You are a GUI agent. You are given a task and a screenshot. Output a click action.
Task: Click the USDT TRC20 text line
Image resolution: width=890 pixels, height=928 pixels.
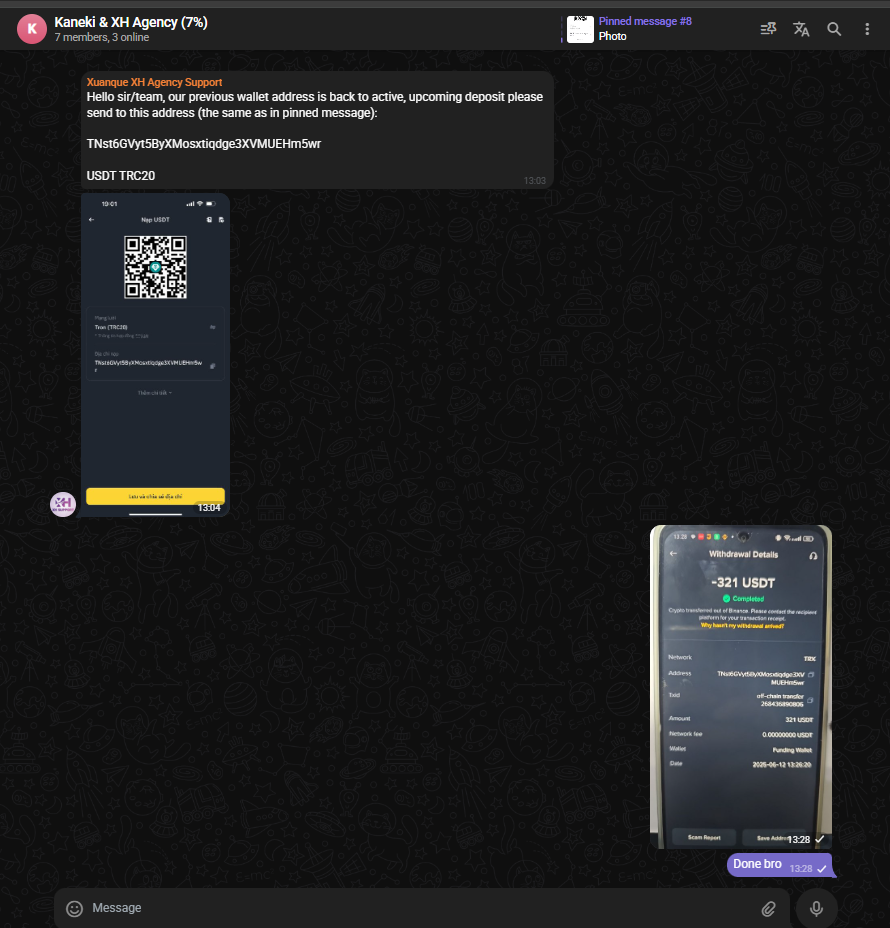pyautogui.click(x=121, y=176)
